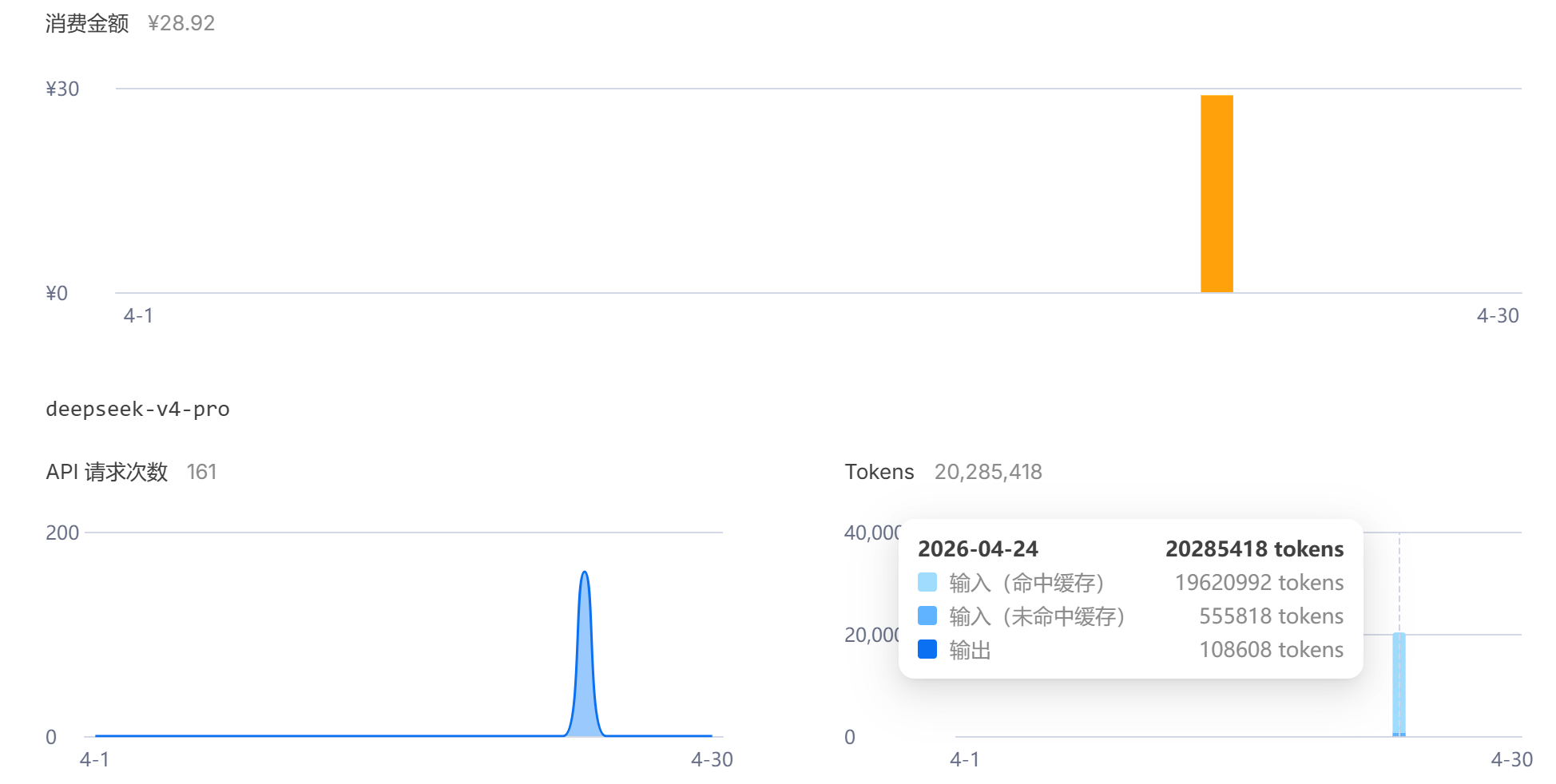Click 输入（命中缓存）legend entry
The image size is (1556, 784).
pos(1026,583)
